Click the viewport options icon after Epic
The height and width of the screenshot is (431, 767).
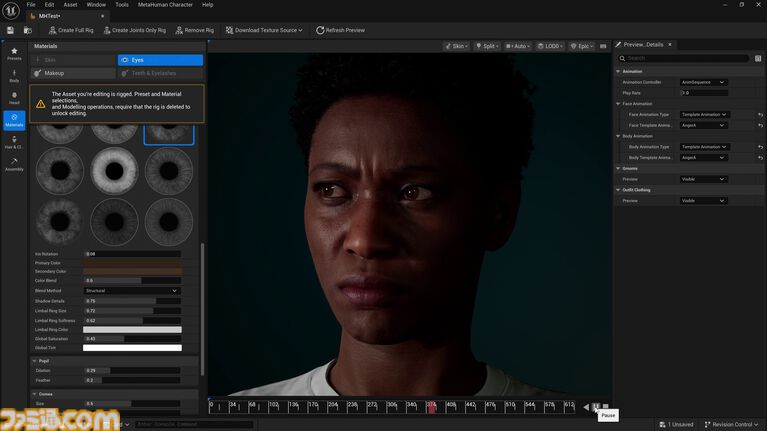pos(603,46)
